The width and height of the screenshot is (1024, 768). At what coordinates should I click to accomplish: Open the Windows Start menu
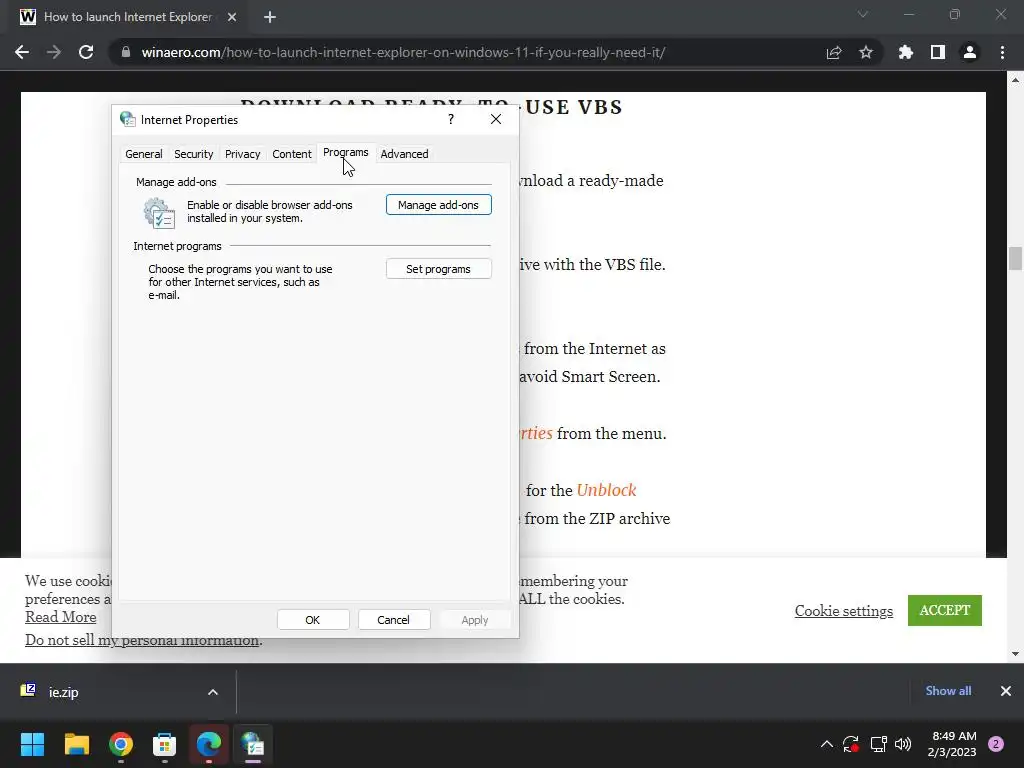coord(32,744)
